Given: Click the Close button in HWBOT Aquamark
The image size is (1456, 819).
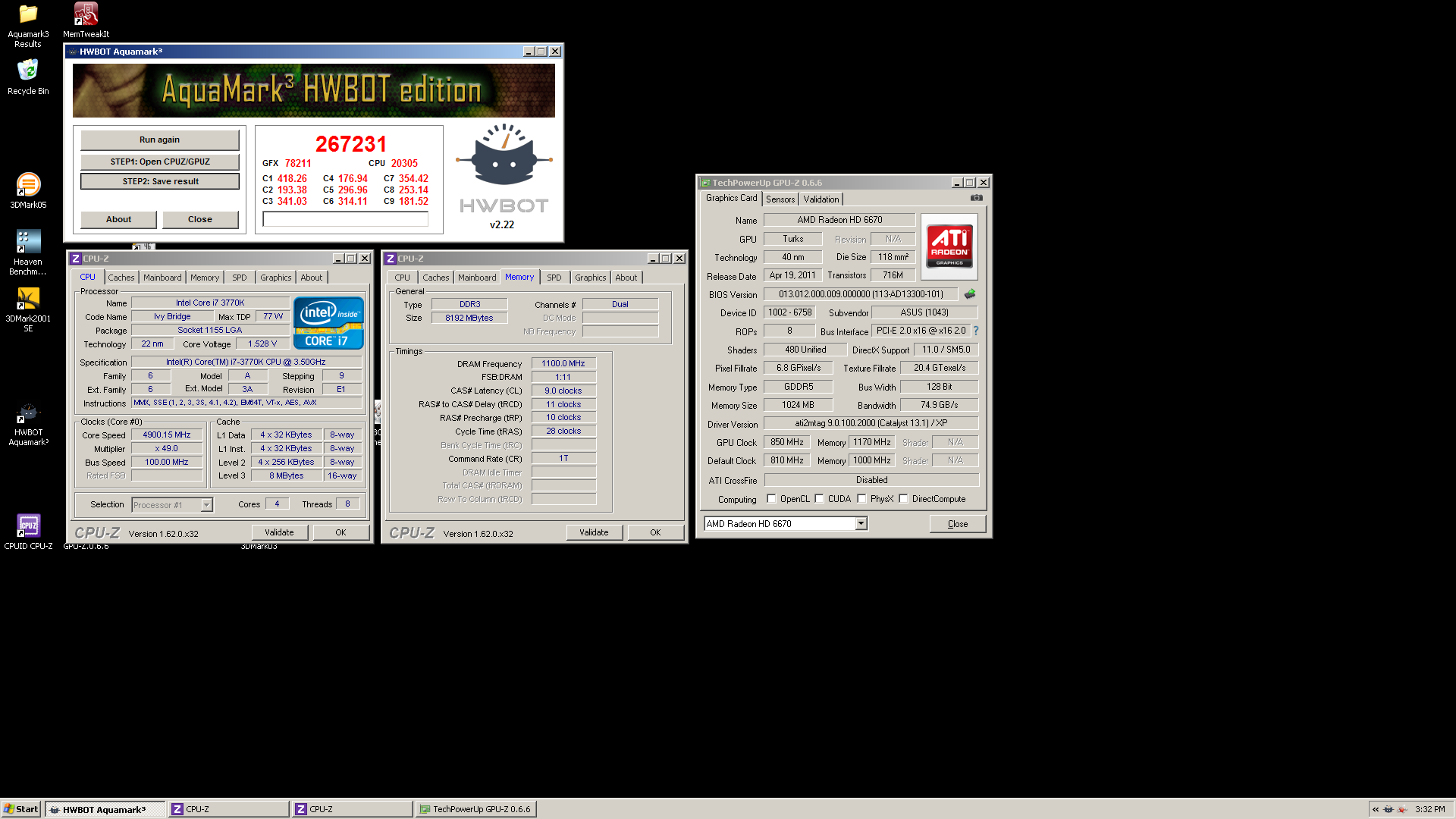Looking at the screenshot, I should click(200, 219).
